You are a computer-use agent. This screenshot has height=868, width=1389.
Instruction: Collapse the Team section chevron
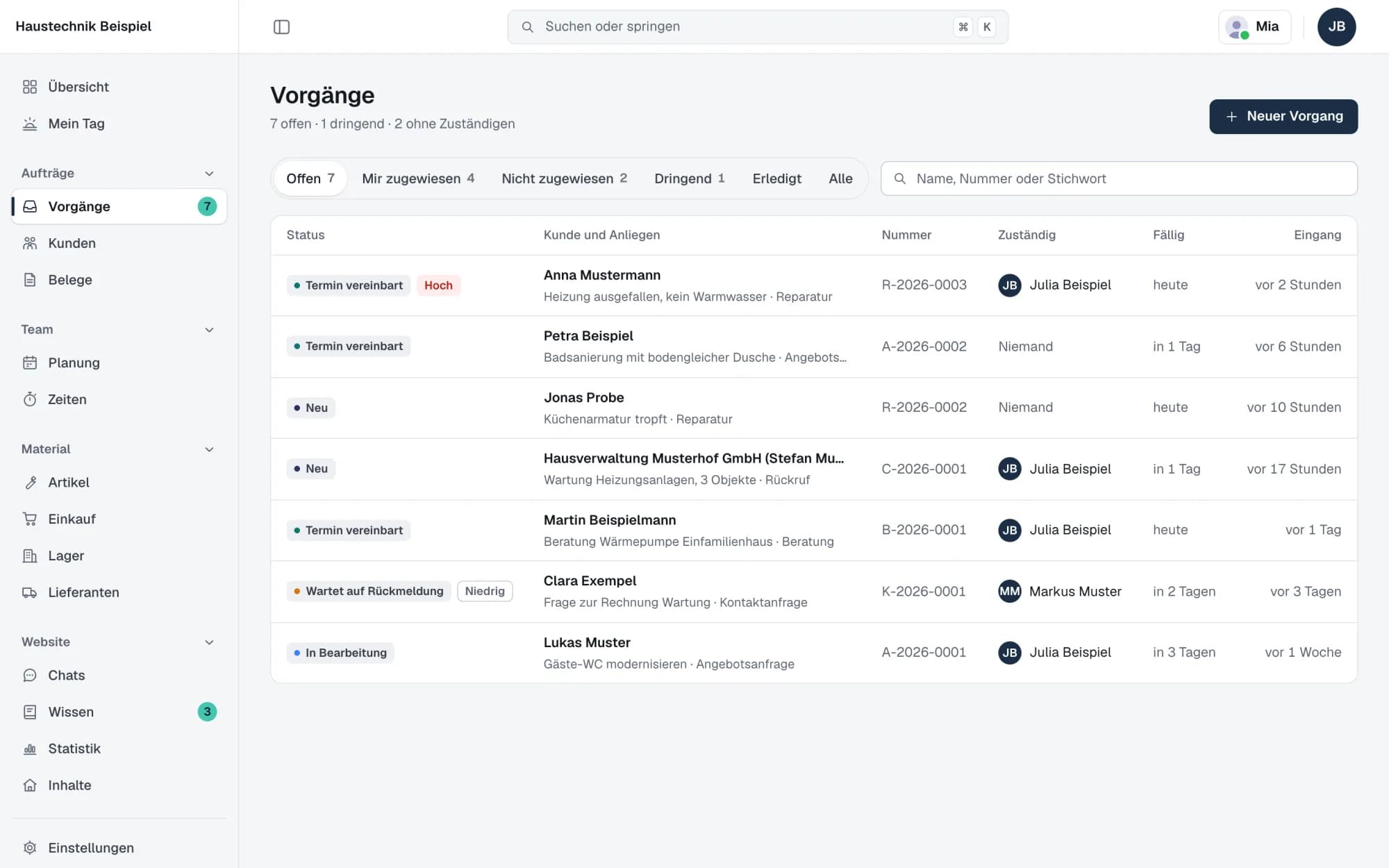209,330
